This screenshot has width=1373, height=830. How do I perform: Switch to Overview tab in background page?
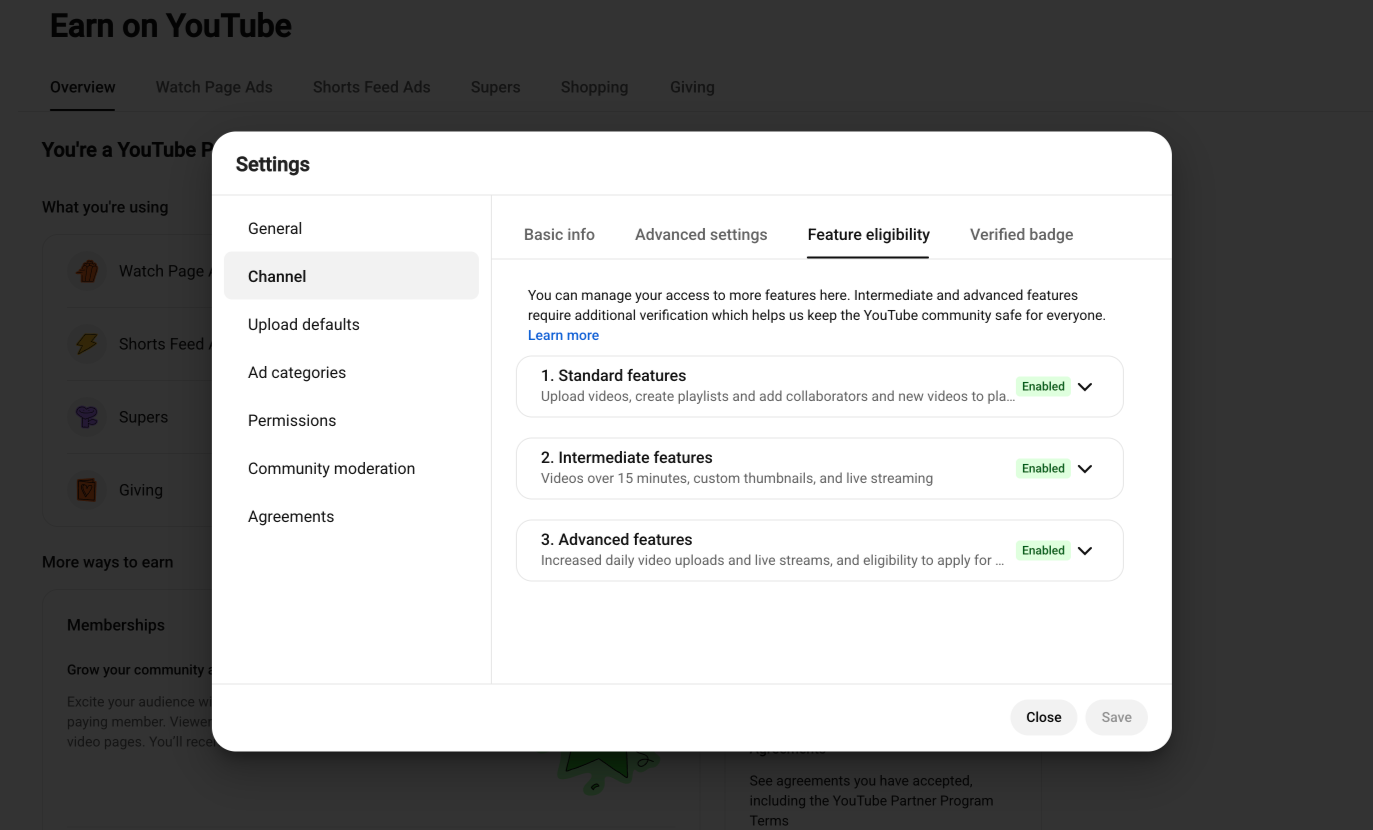83,87
